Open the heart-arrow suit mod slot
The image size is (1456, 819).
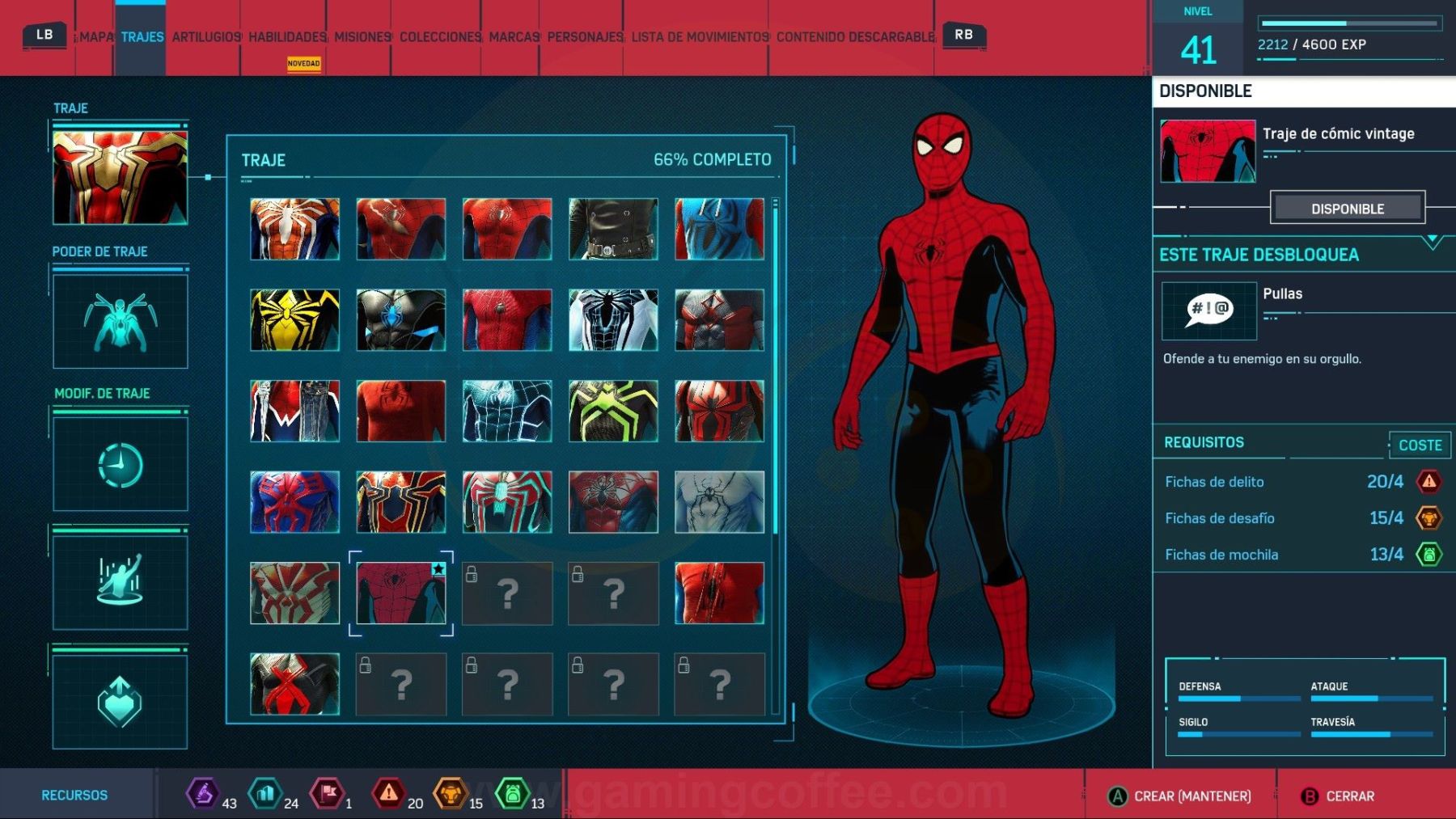tap(120, 701)
